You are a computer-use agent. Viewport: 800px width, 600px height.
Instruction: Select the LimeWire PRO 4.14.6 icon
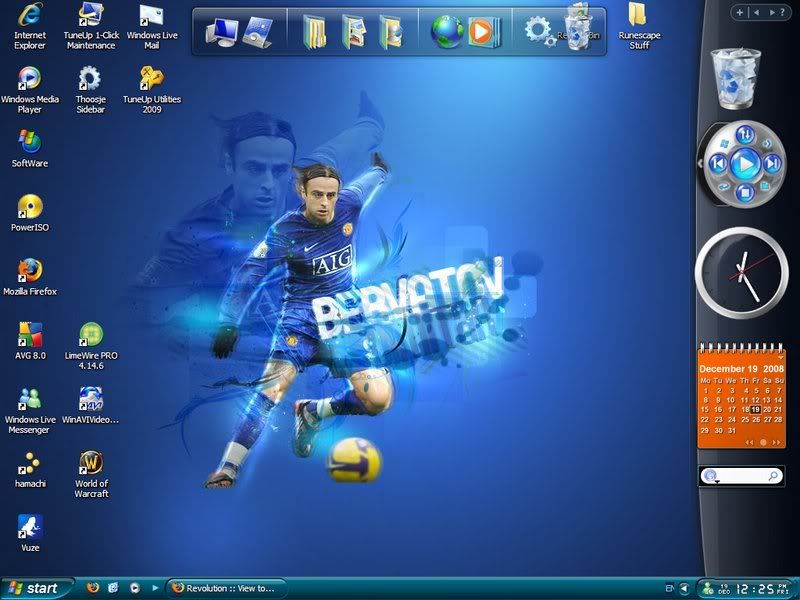(x=91, y=346)
